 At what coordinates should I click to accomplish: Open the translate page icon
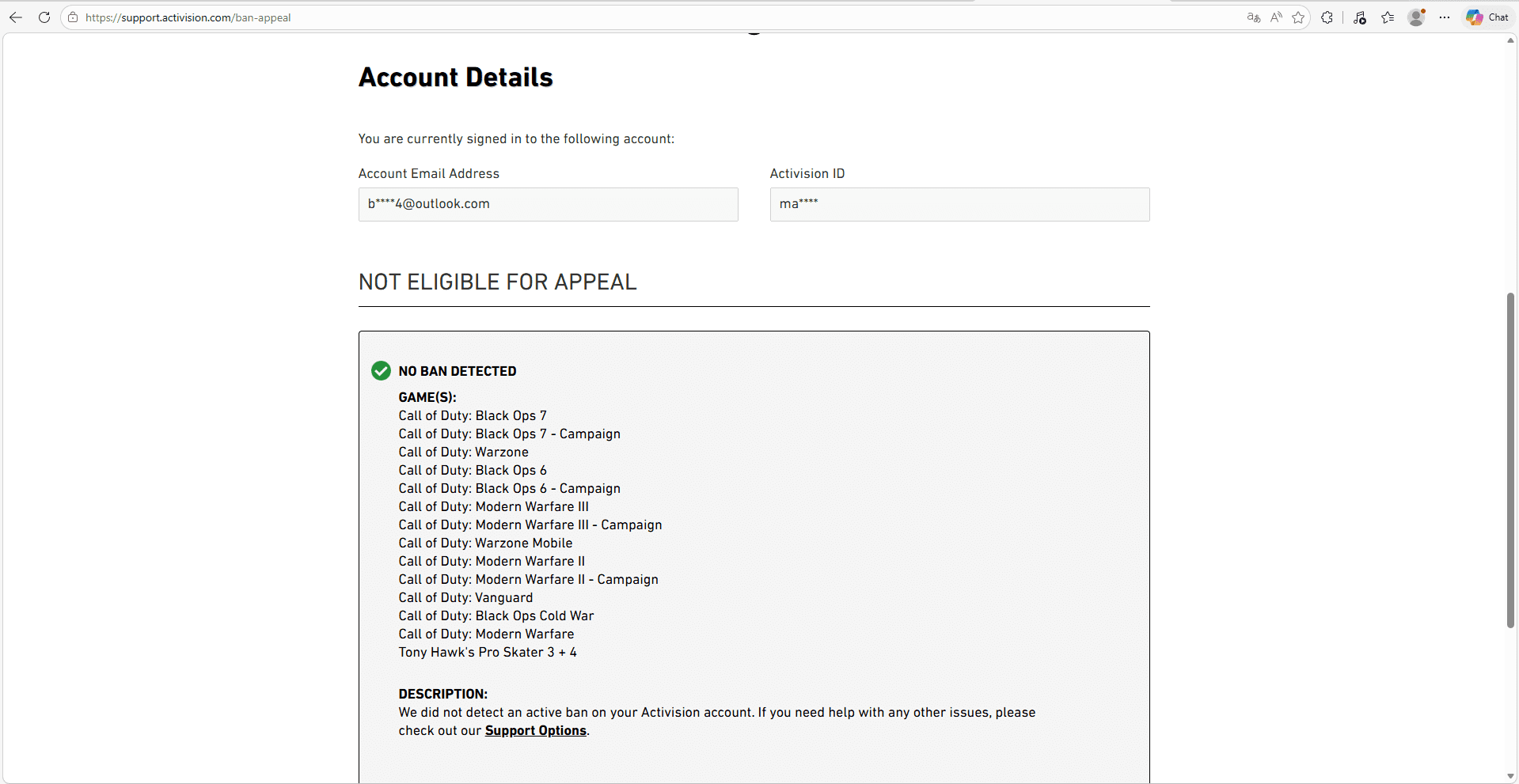click(1253, 17)
